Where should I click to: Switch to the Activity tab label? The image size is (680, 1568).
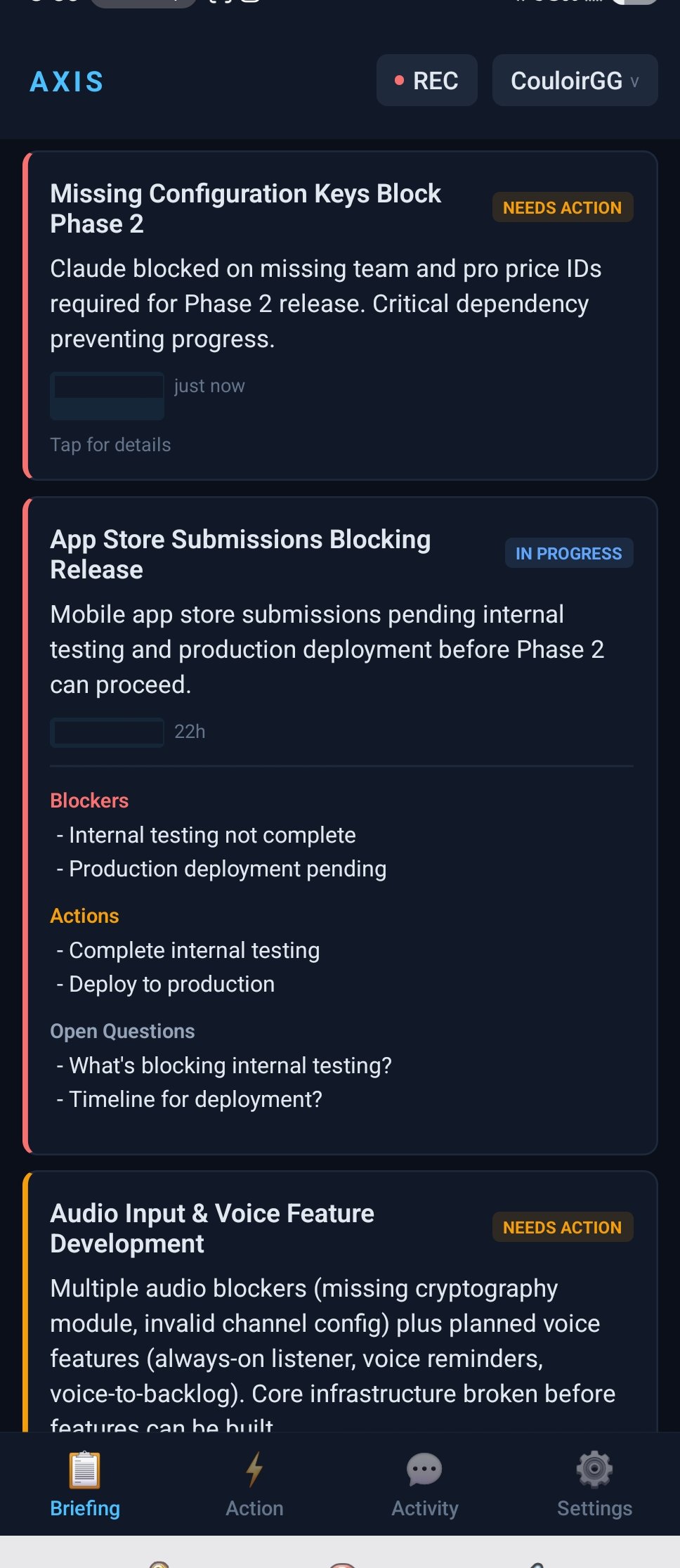coord(424,1508)
